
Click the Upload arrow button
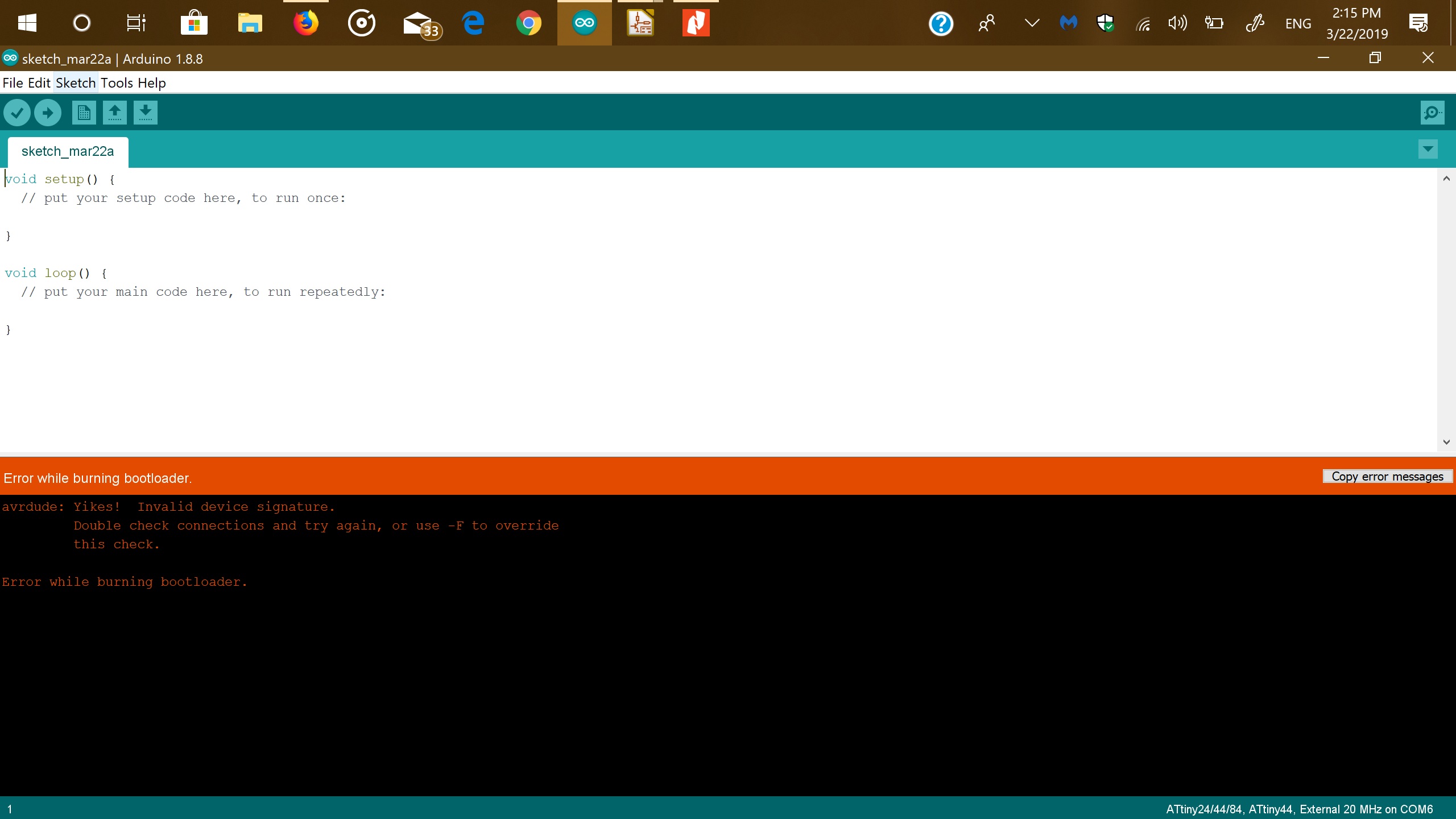tap(48, 113)
